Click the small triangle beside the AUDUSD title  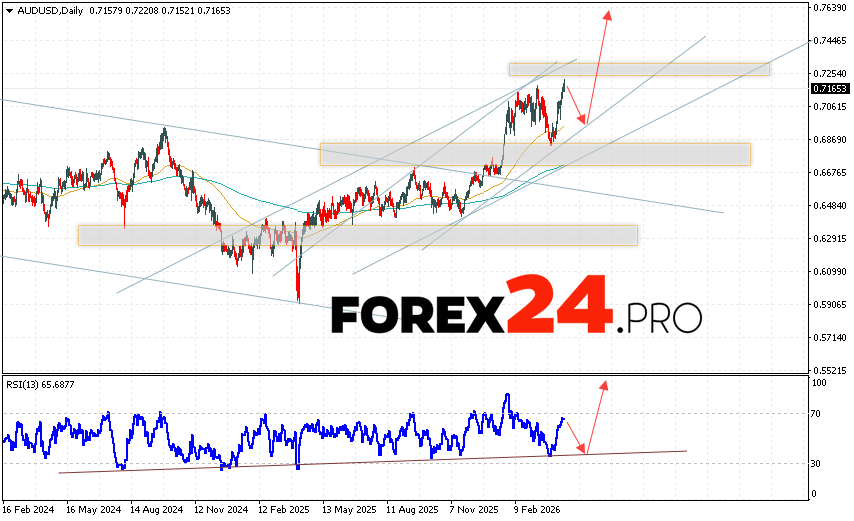tap(8, 10)
